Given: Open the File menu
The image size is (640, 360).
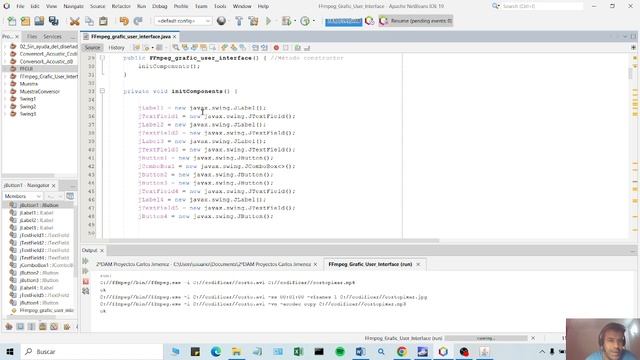Looking at the screenshot, I should 20,7.
